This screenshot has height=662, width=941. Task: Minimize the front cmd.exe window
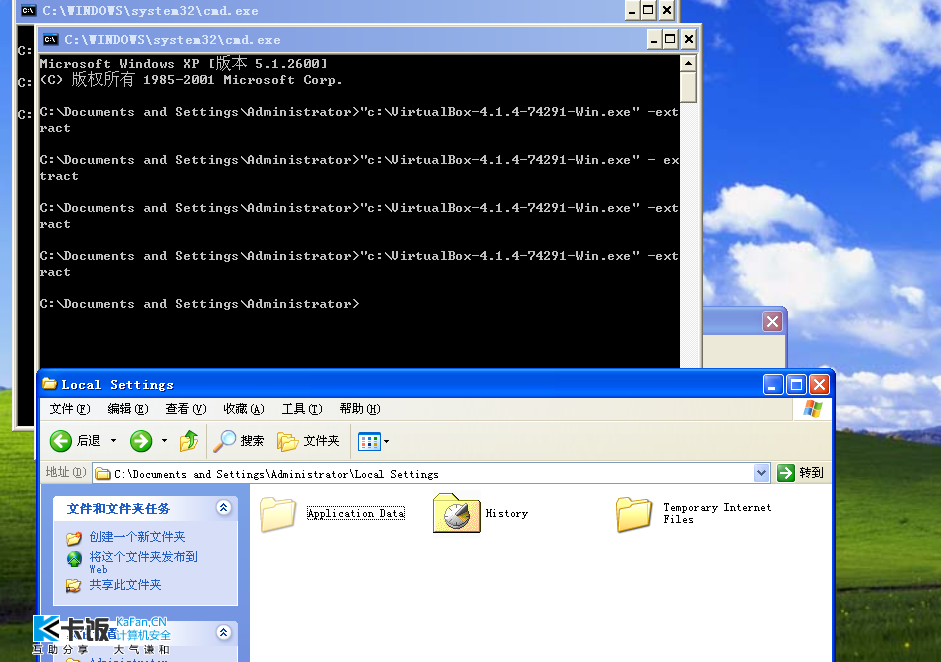(654, 40)
